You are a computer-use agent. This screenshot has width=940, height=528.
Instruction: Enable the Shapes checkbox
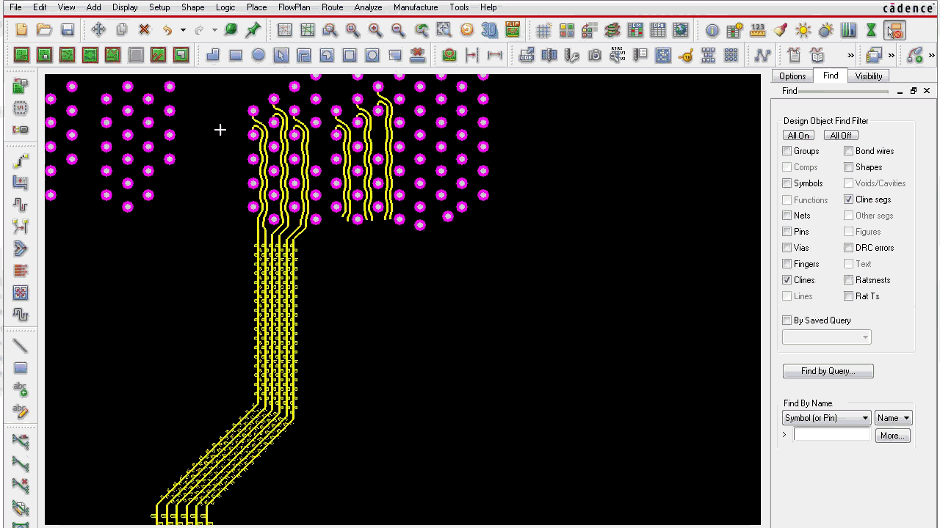click(x=848, y=167)
